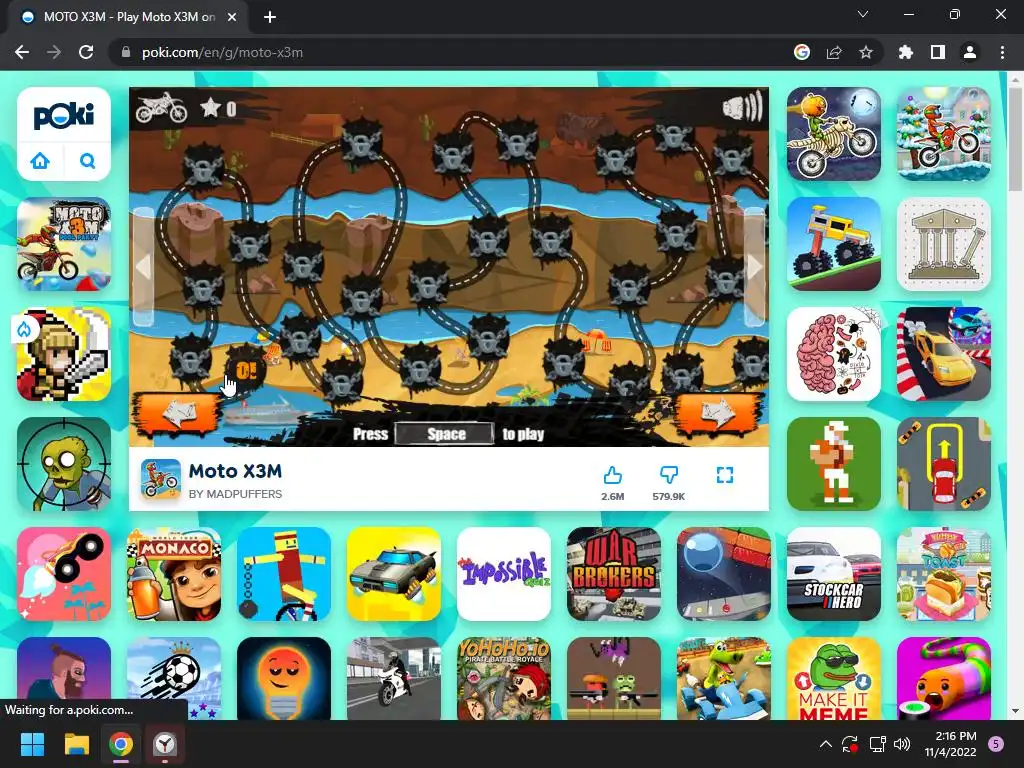Open the Chrome profile avatar

point(970,52)
